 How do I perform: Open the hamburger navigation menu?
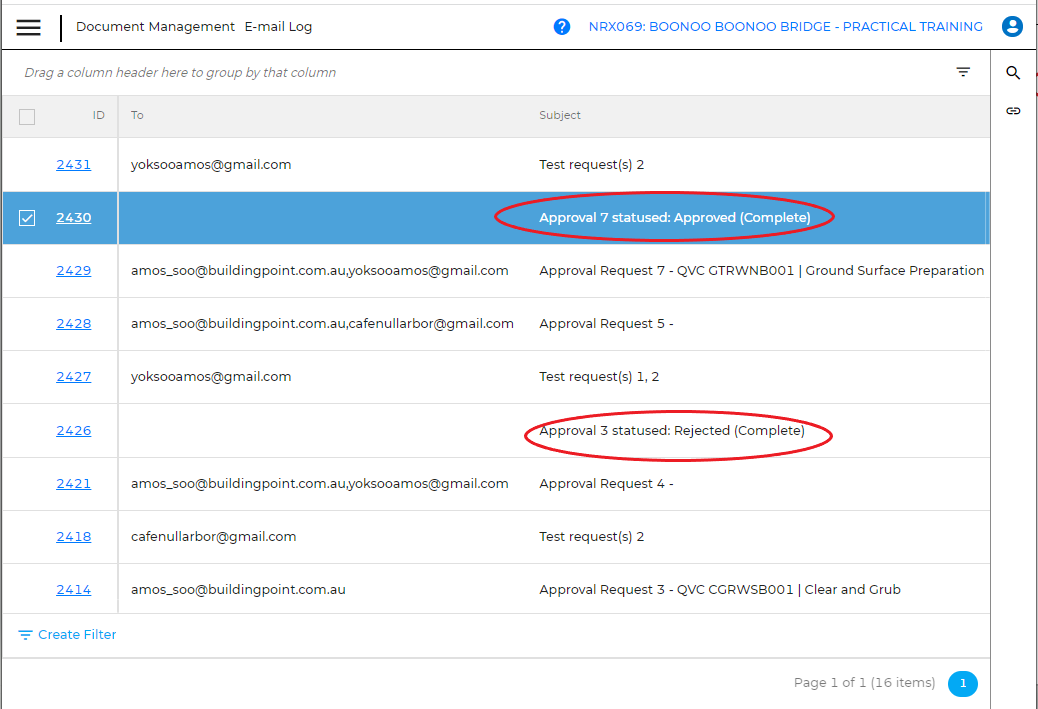pyautogui.click(x=29, y=27)
